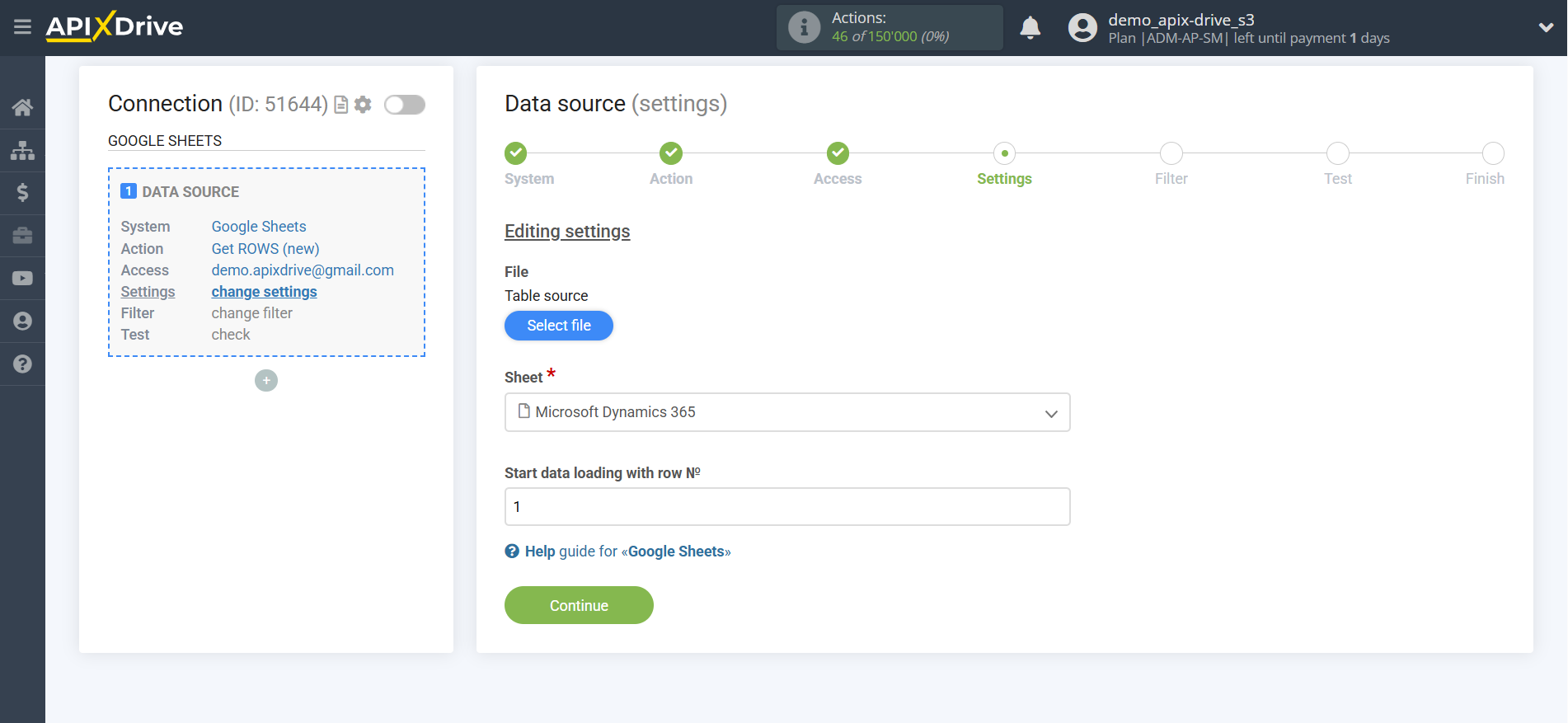The image size is (1568, 723).
Task: Click the ApiX-Drive logo
Action: [x=115, y=26]
